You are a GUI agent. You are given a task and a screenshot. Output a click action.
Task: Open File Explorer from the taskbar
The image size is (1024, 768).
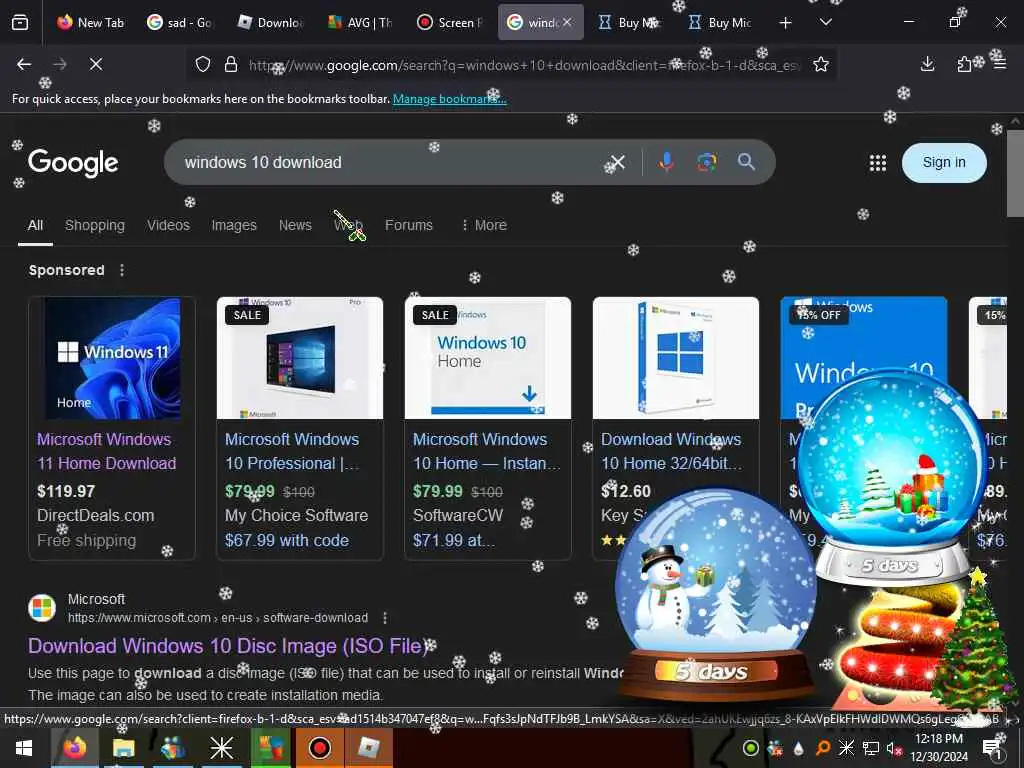[123, 748]
